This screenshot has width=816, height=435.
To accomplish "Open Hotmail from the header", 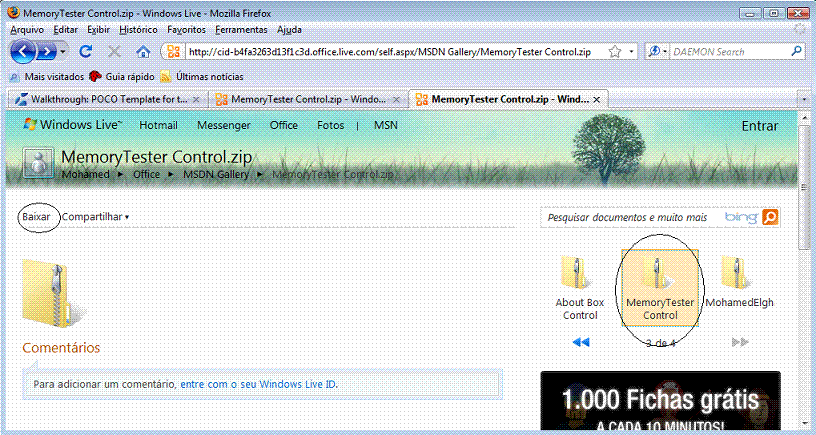I will (x=158, y=125).
